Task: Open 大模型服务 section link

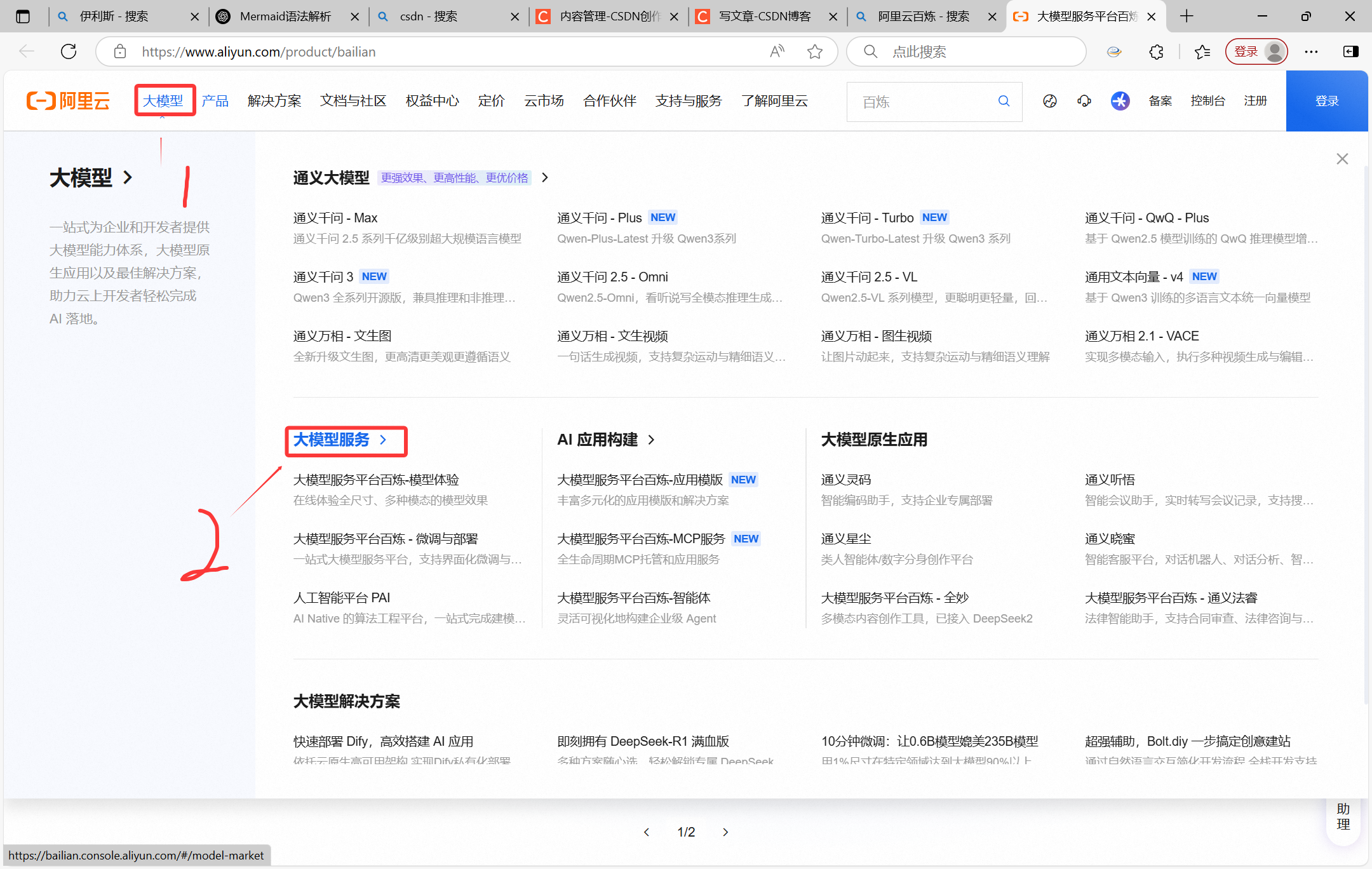Action: (340, 440)
